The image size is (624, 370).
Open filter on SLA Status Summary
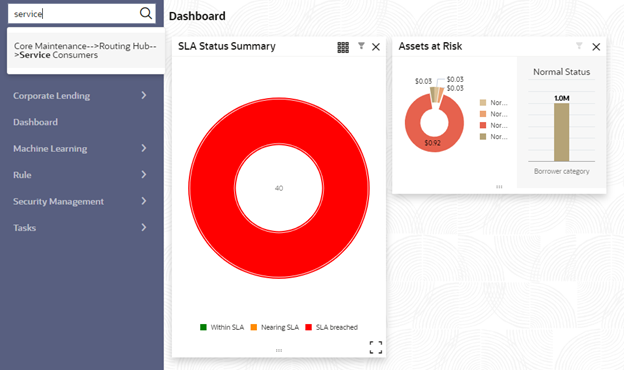pyautogui.click(x=361, y=46)
